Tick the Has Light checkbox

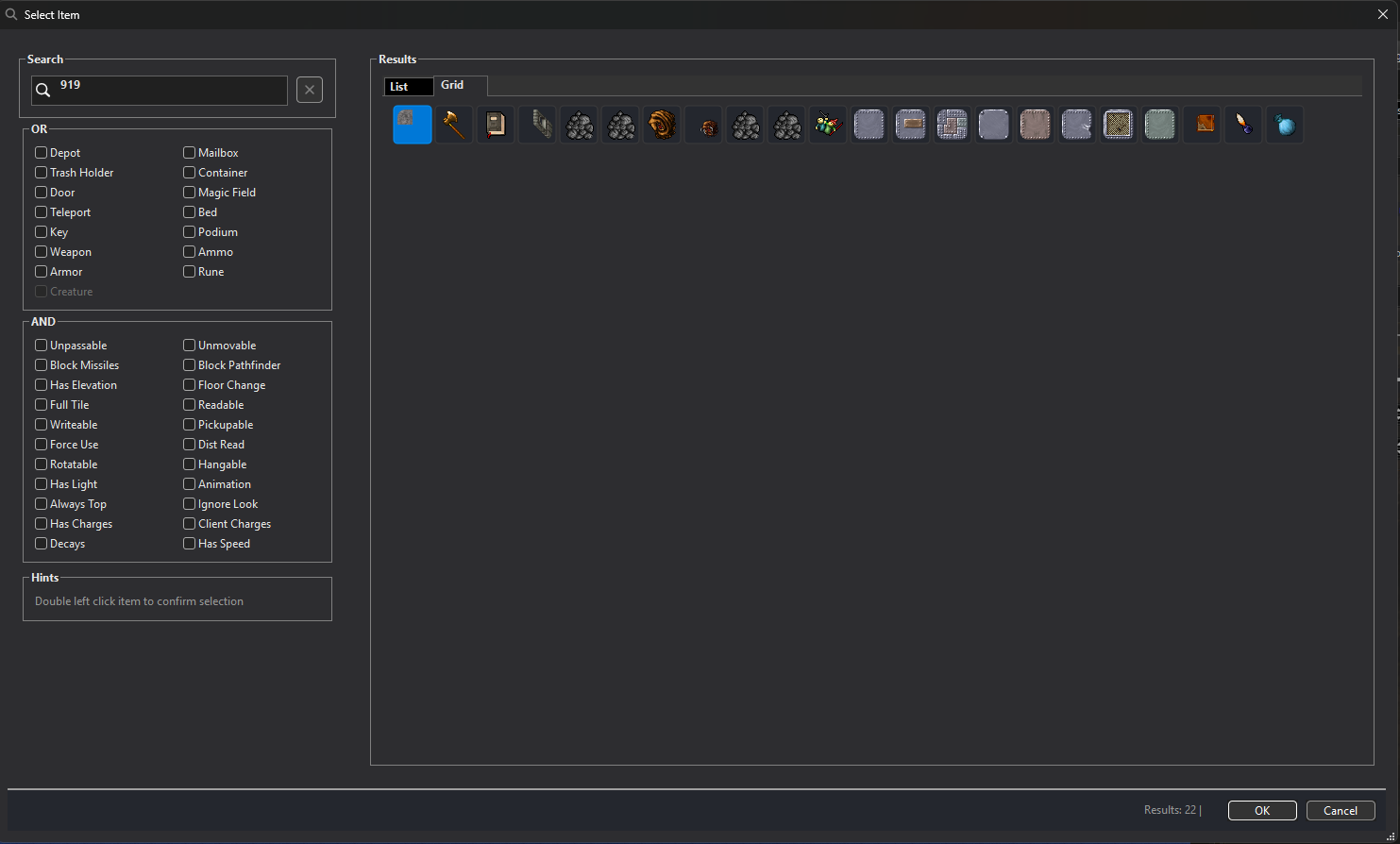(42, 484)
